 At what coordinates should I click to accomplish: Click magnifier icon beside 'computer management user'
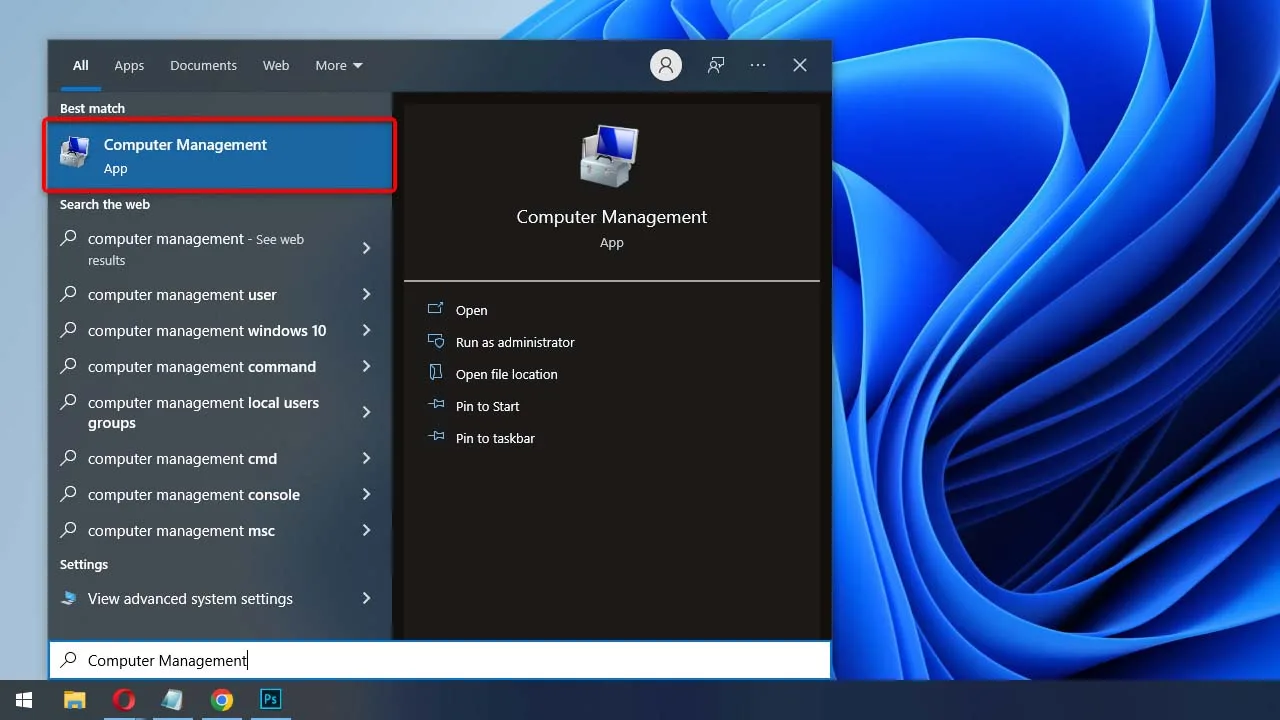pyautogui.click(x=68, y=294)
